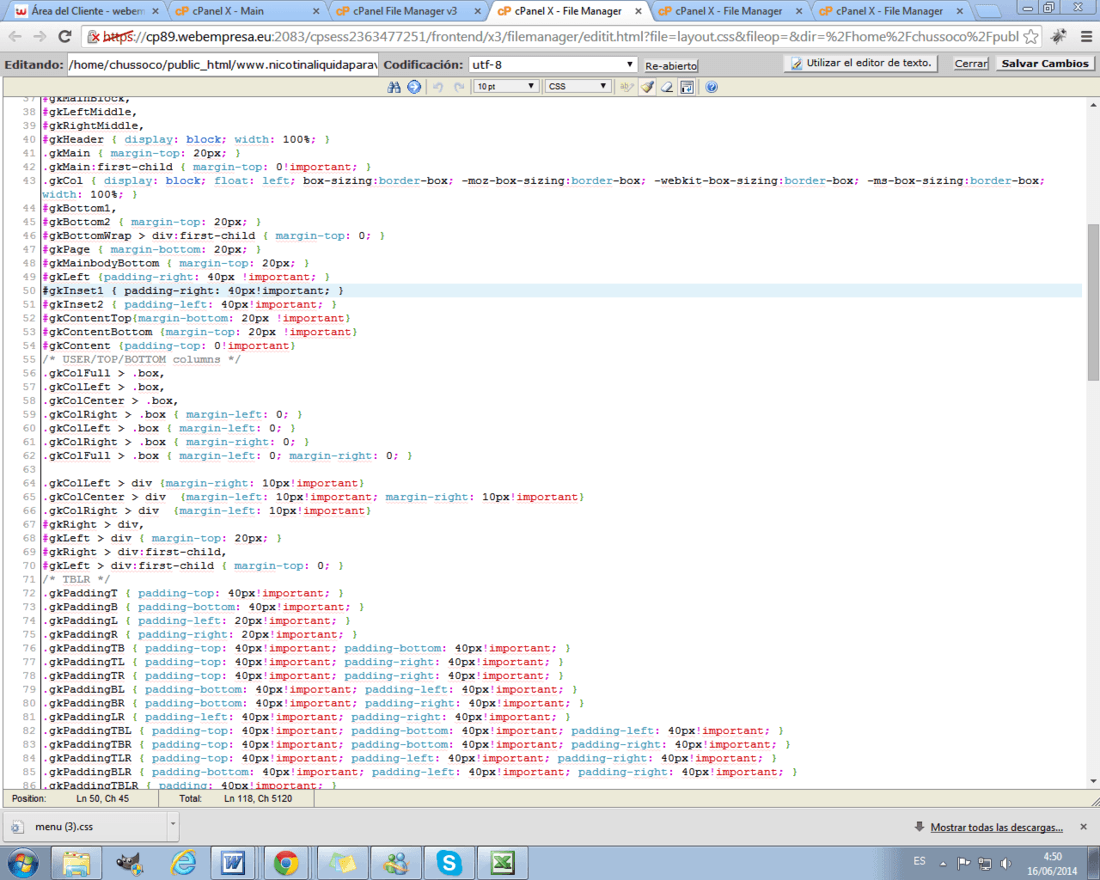
Task: Open the search binoculars tool
Action: 394,87
